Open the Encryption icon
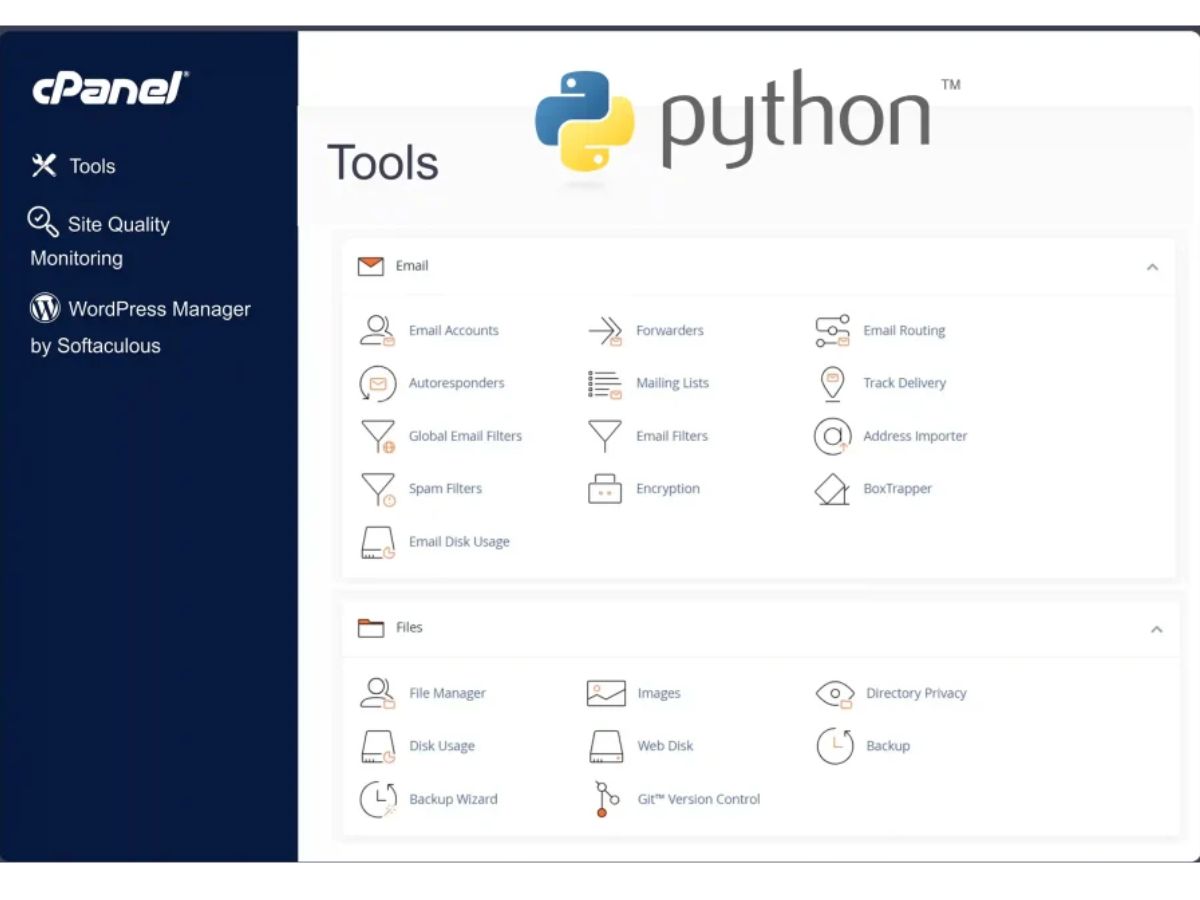 coord(605,489)
